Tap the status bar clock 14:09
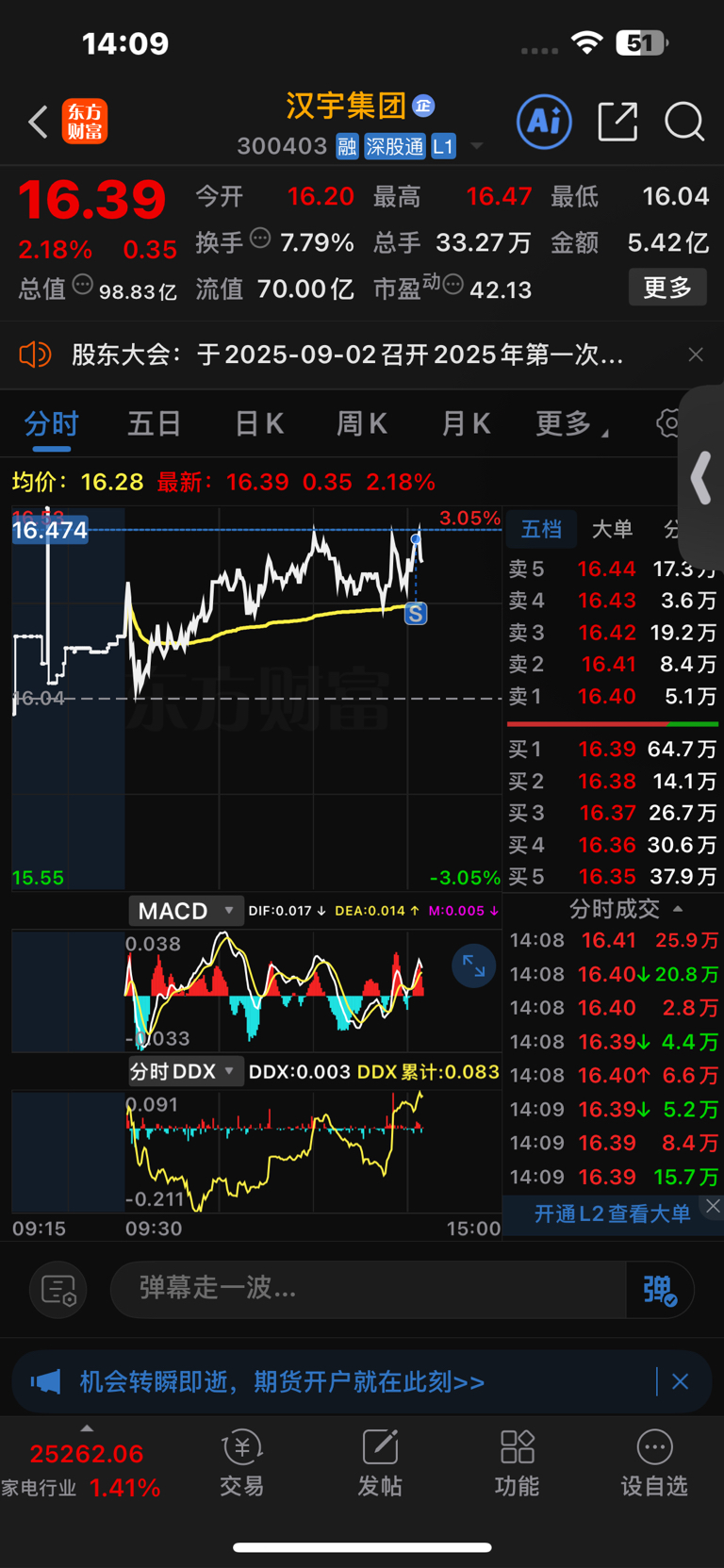 pos(125,43)
